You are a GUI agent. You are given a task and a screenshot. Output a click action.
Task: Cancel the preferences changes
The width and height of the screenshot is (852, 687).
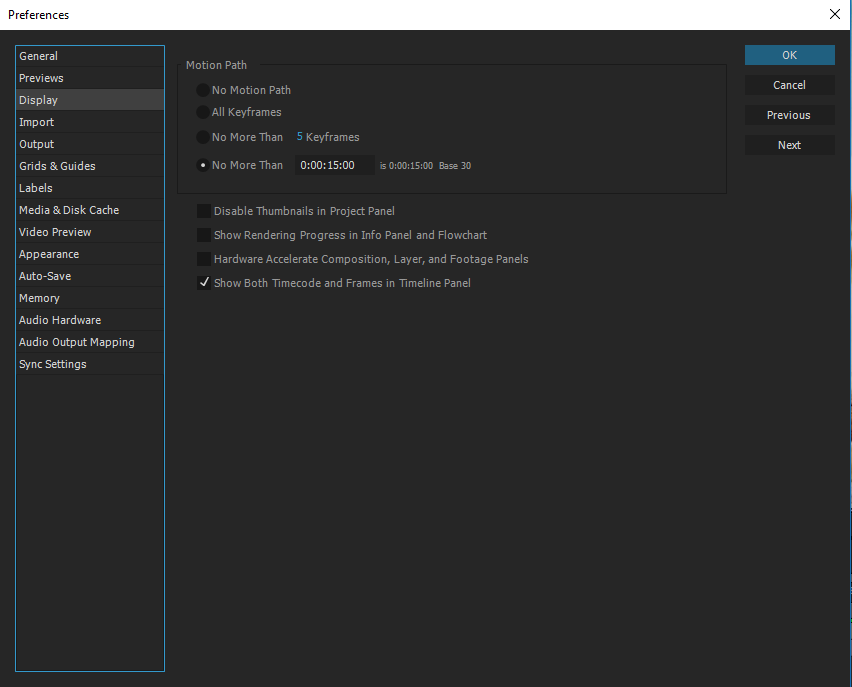click(x=789, y=85)
